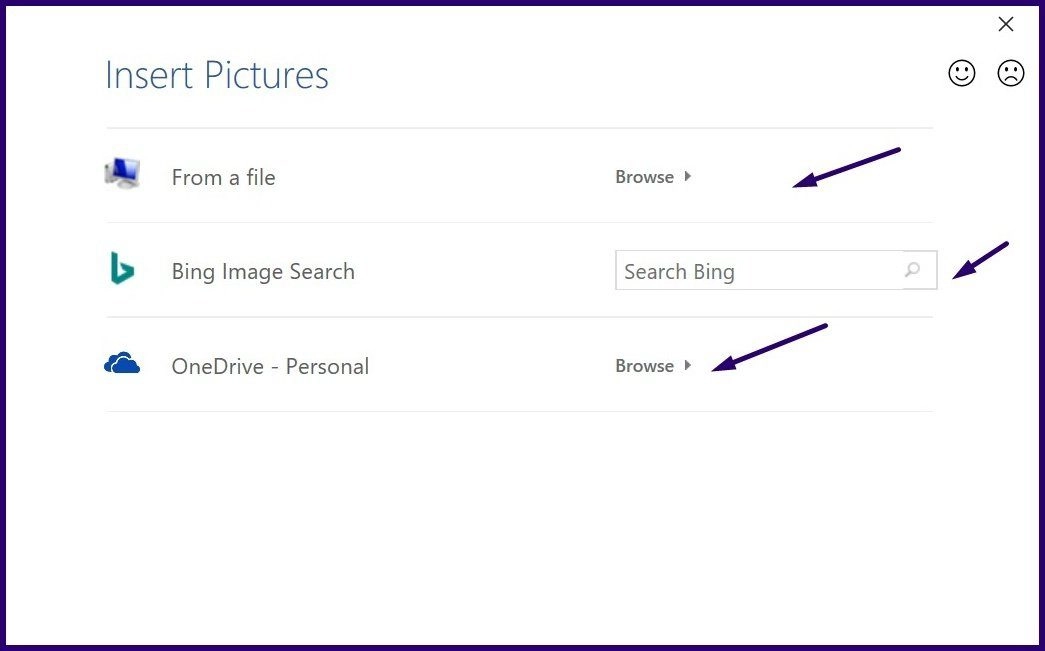This screenshot has width=1045, height=651.
Task: Start an image search using the search icon
Action: pos(914,270)
